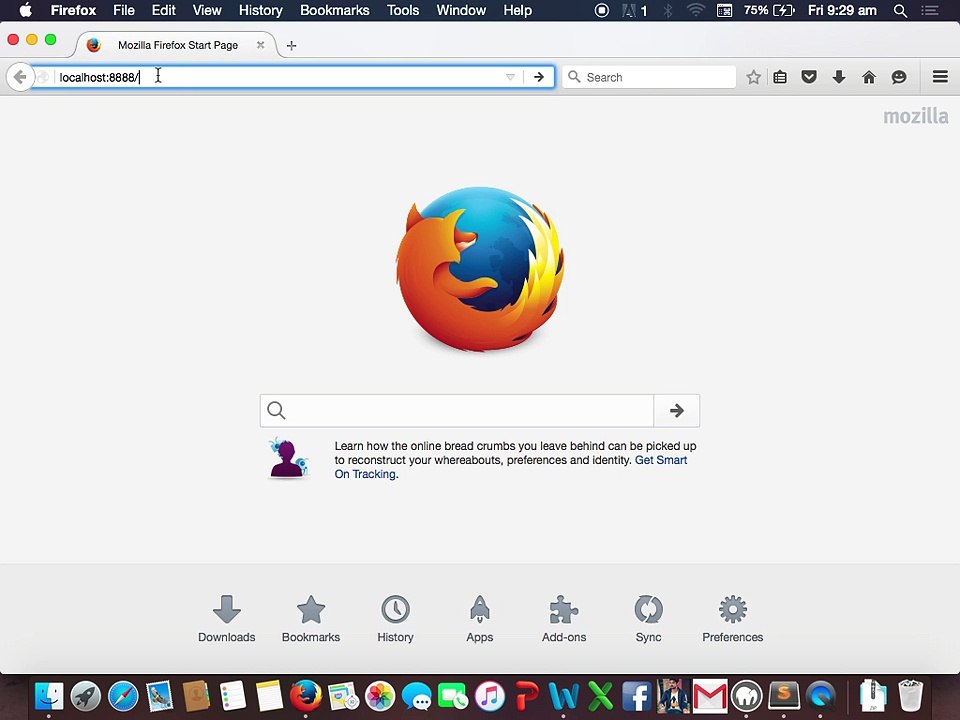The height and width of the screenshot is (720, 960).
Task: Open the File menu
Action: click(x=124, y=10)
